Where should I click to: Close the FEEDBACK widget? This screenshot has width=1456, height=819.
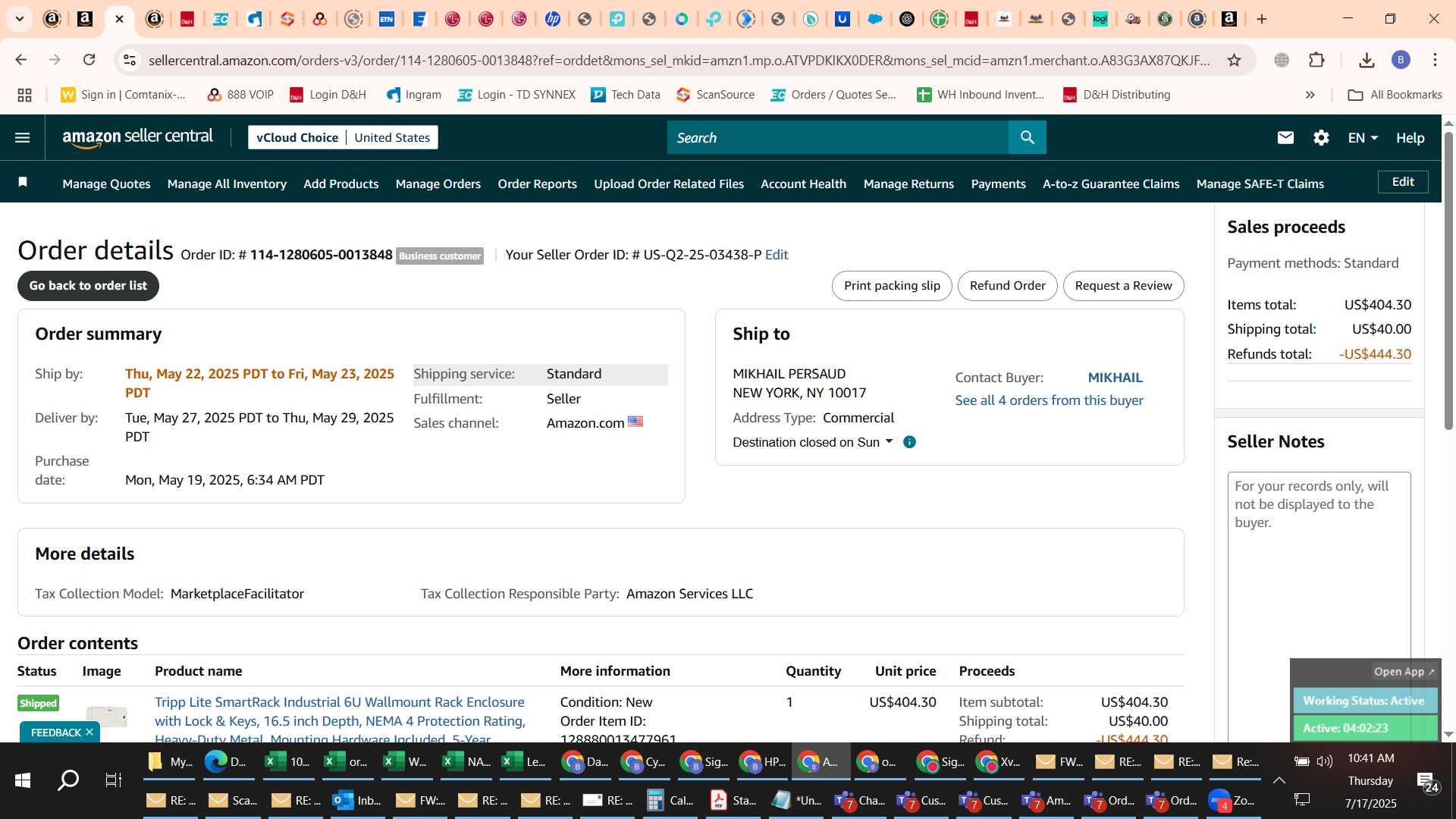[x=89, y=732]
